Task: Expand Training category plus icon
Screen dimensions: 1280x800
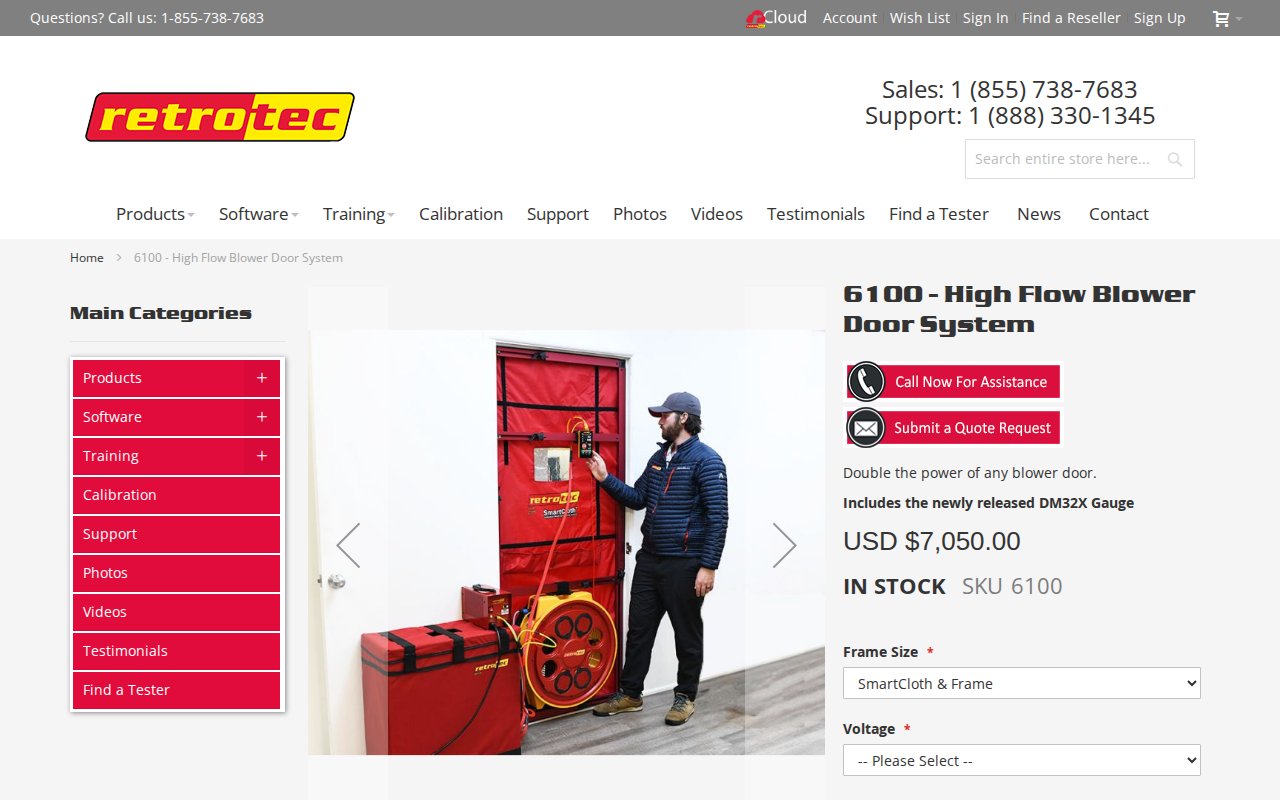Action: point(261,456)
